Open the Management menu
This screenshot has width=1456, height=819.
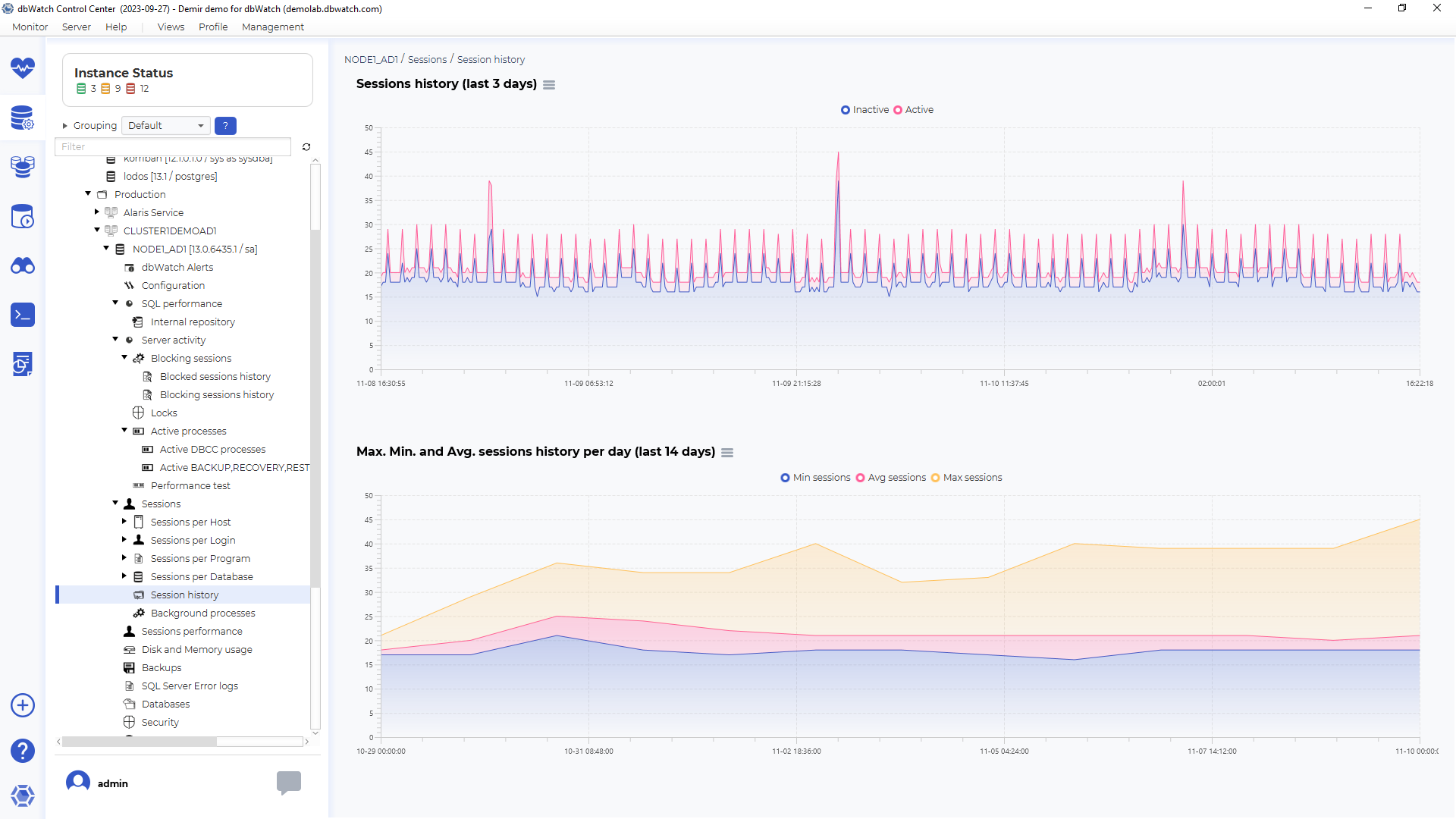click(273, 27)
